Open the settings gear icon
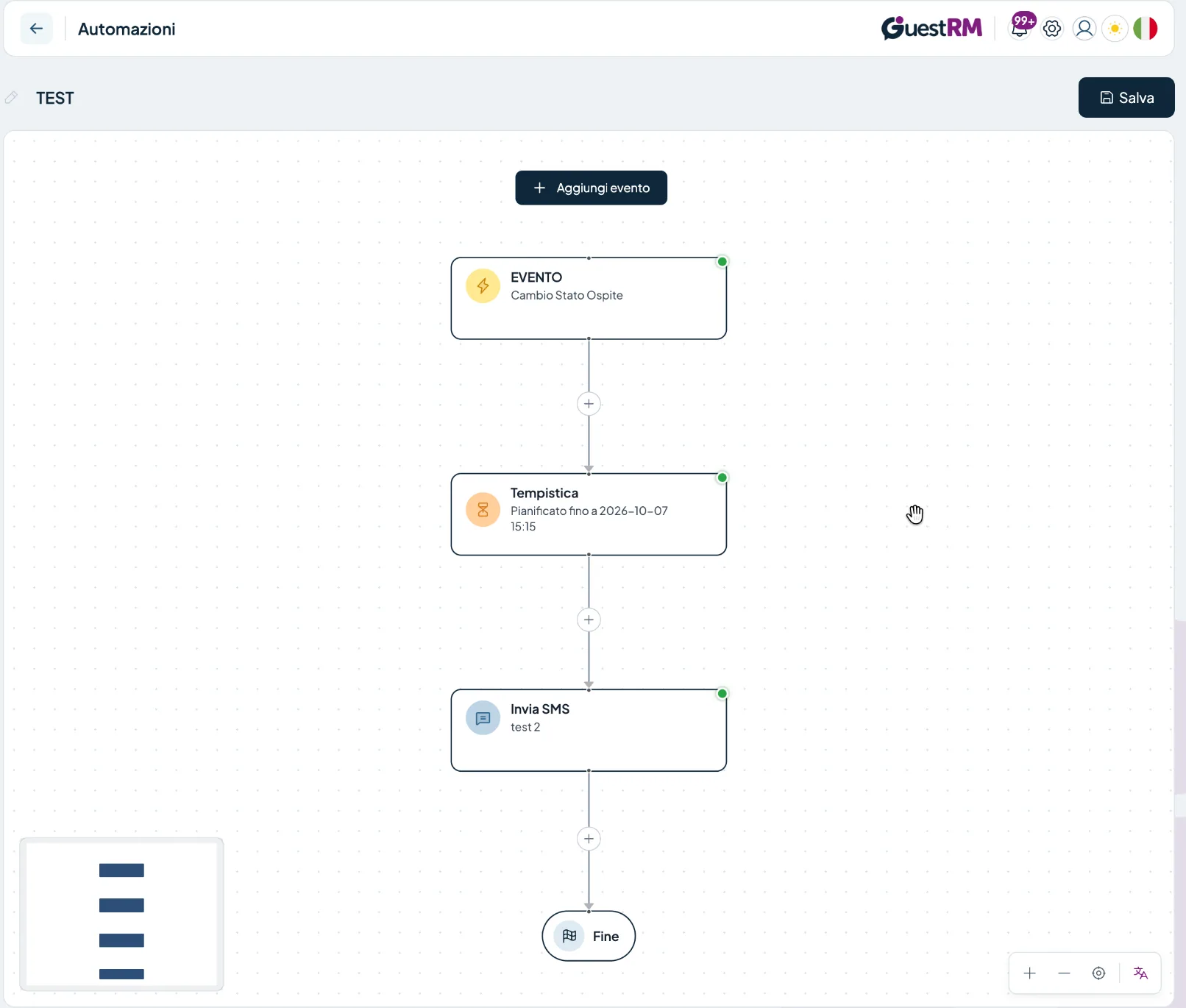Viewport: 1186px width, 1008px height. [1052, 29]
